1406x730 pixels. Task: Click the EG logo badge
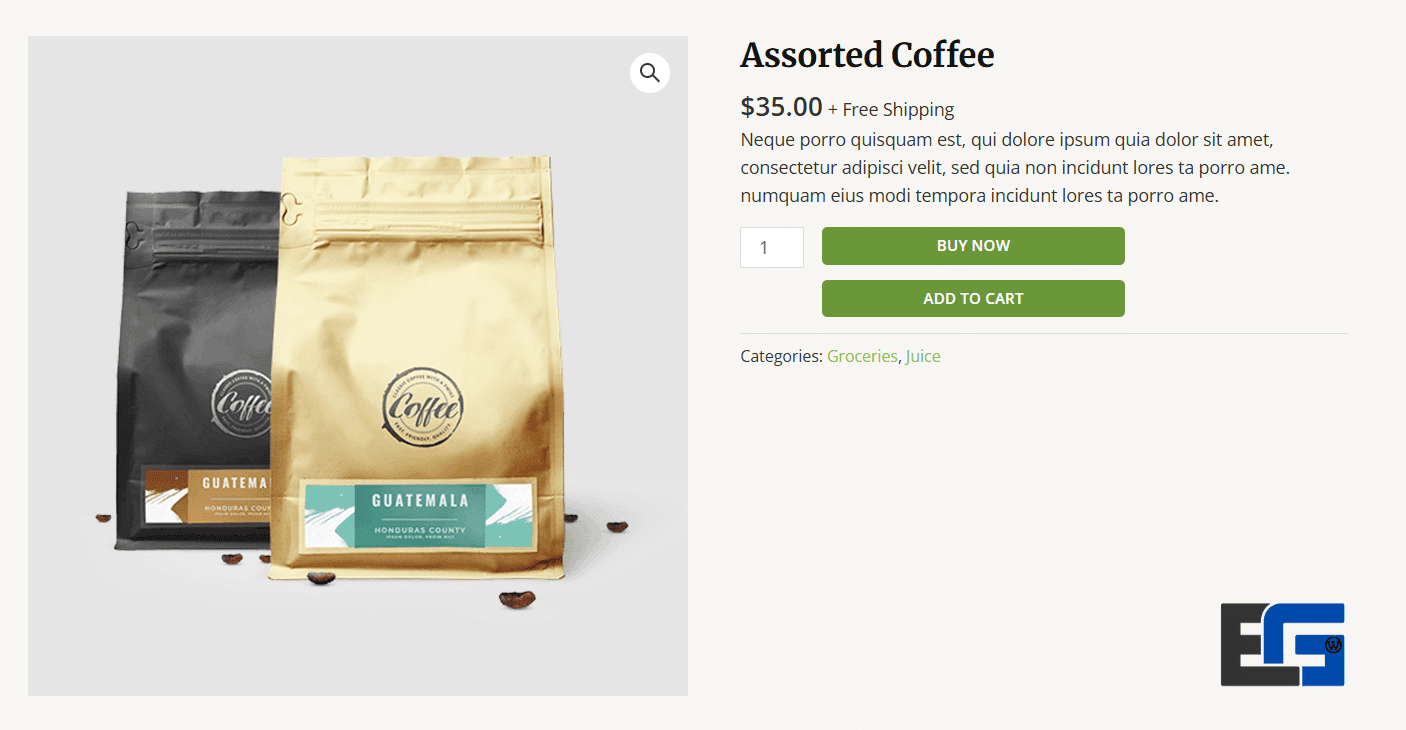[1283, 645]
